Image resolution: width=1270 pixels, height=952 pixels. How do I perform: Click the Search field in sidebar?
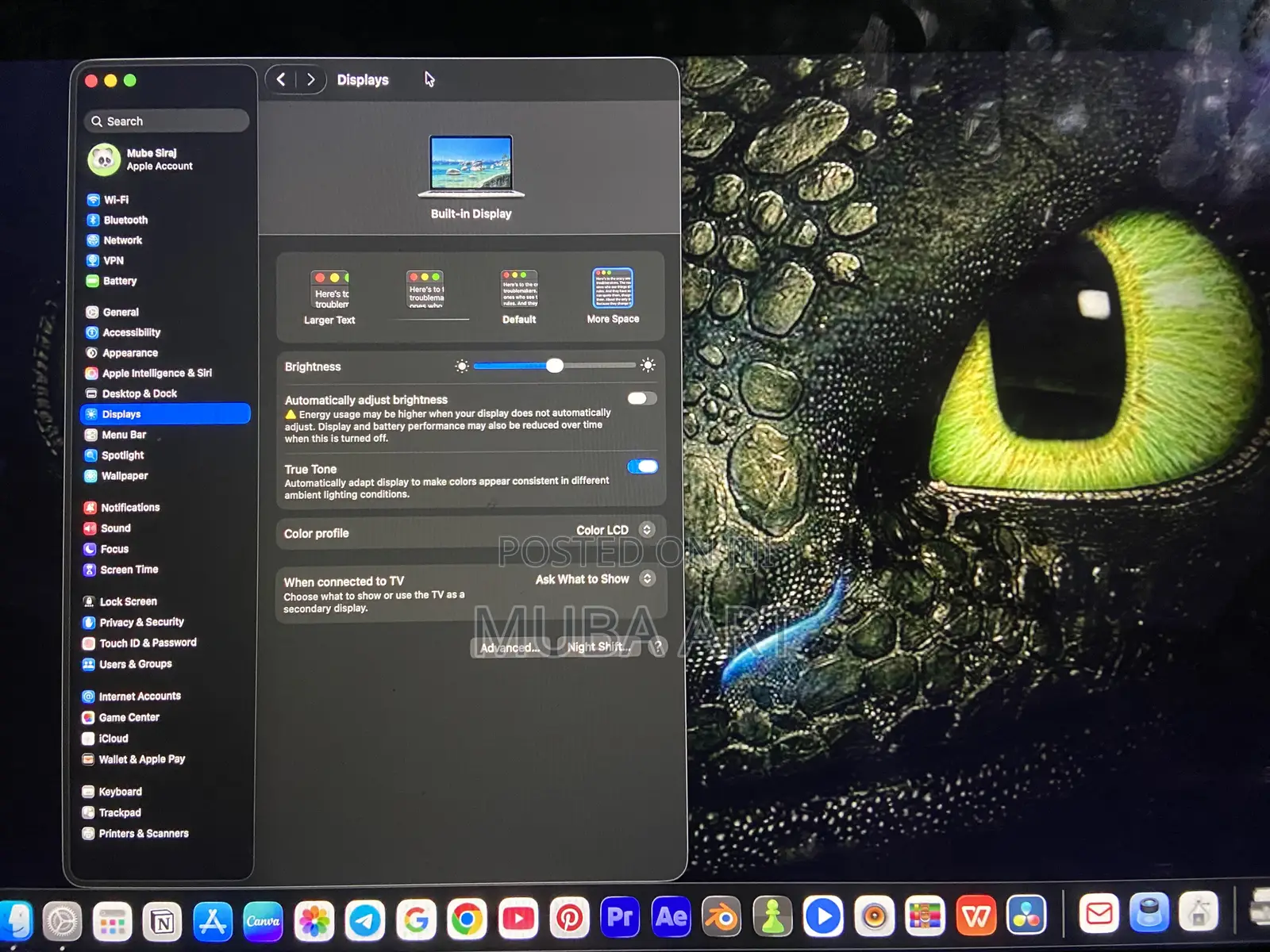coord(166,121)
